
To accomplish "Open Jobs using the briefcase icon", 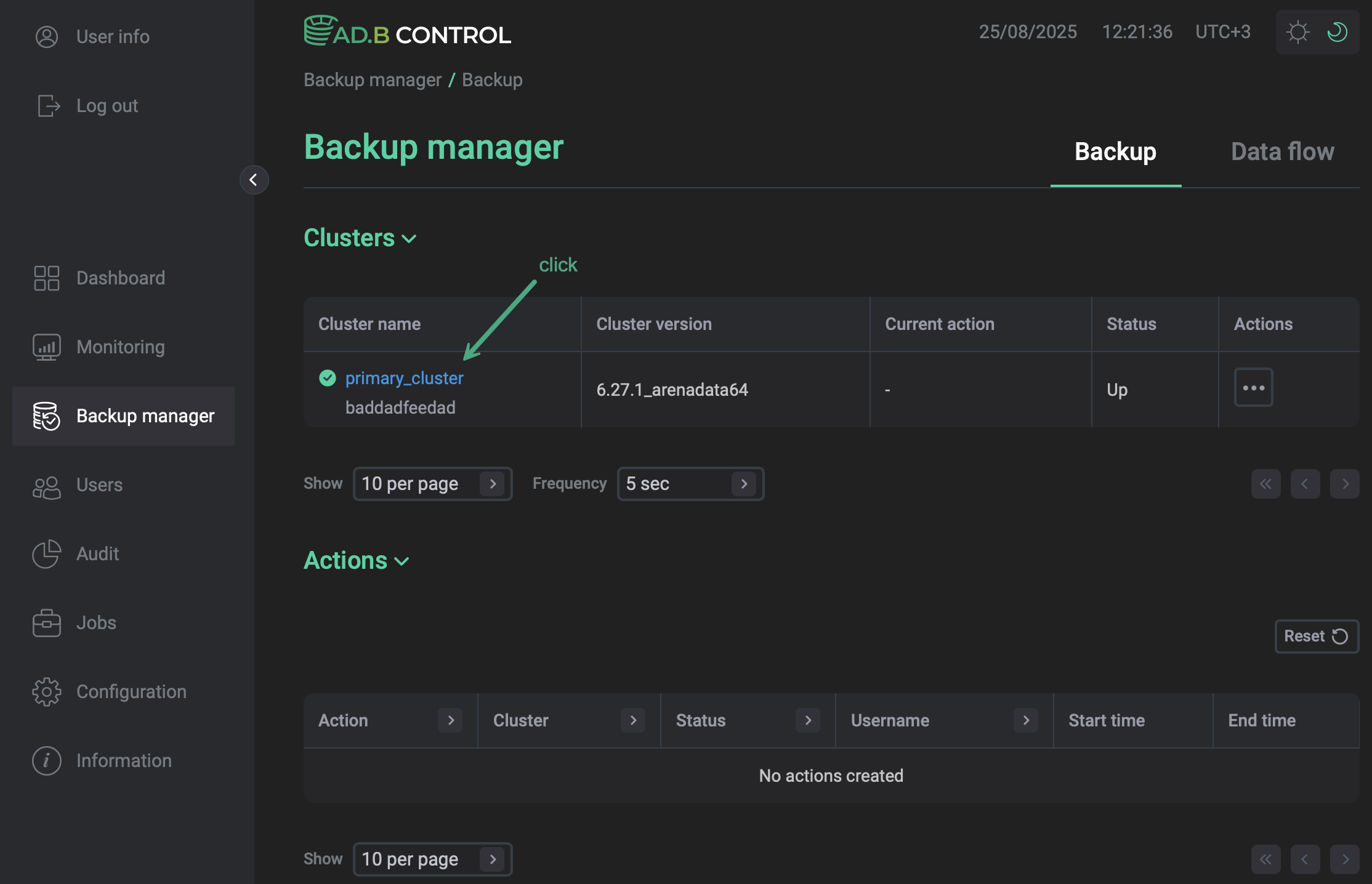I will [46, 623].
